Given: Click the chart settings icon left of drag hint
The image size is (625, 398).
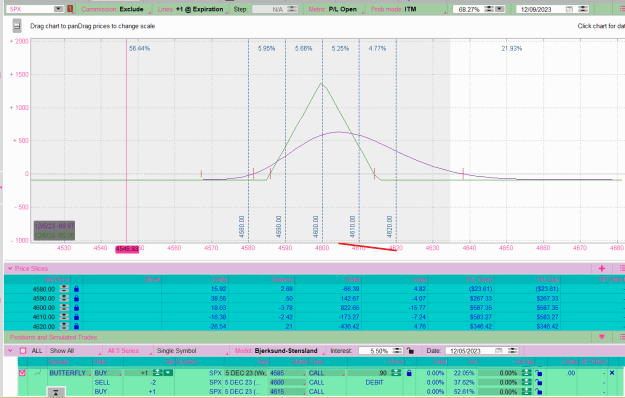Looking at the screenshot, I should click(x=17, y=26).
